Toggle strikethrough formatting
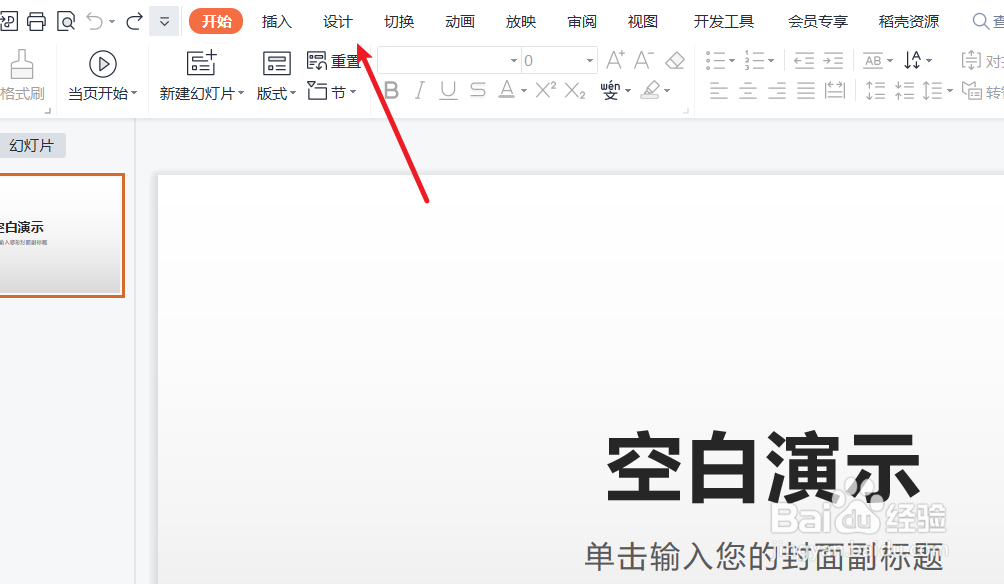Viewport: 1004px width, 584px height. [x=478, y=90]
